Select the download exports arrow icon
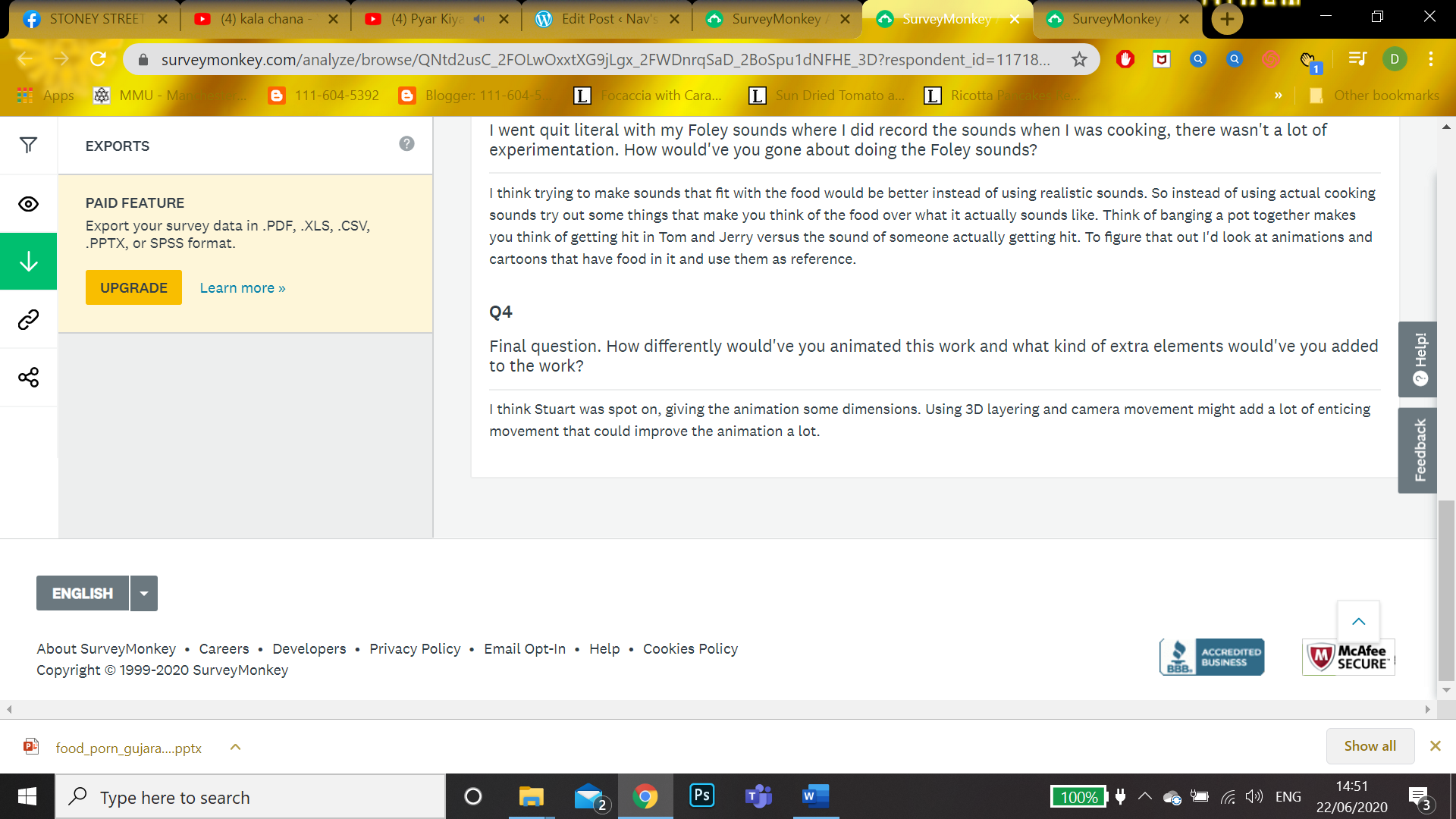 pyautogui.click(x=28, y=262)
